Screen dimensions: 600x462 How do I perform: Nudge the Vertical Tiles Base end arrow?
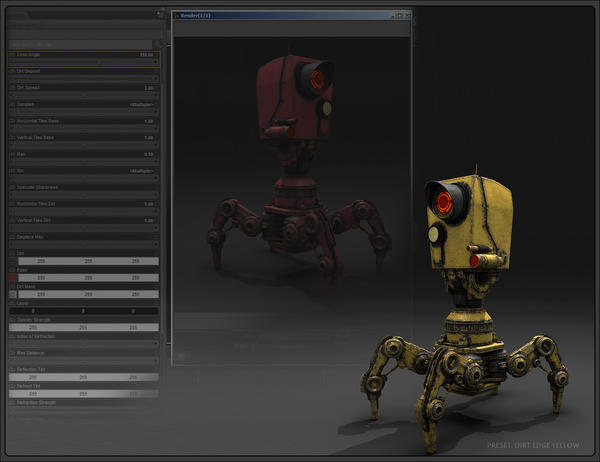point(156,145)
